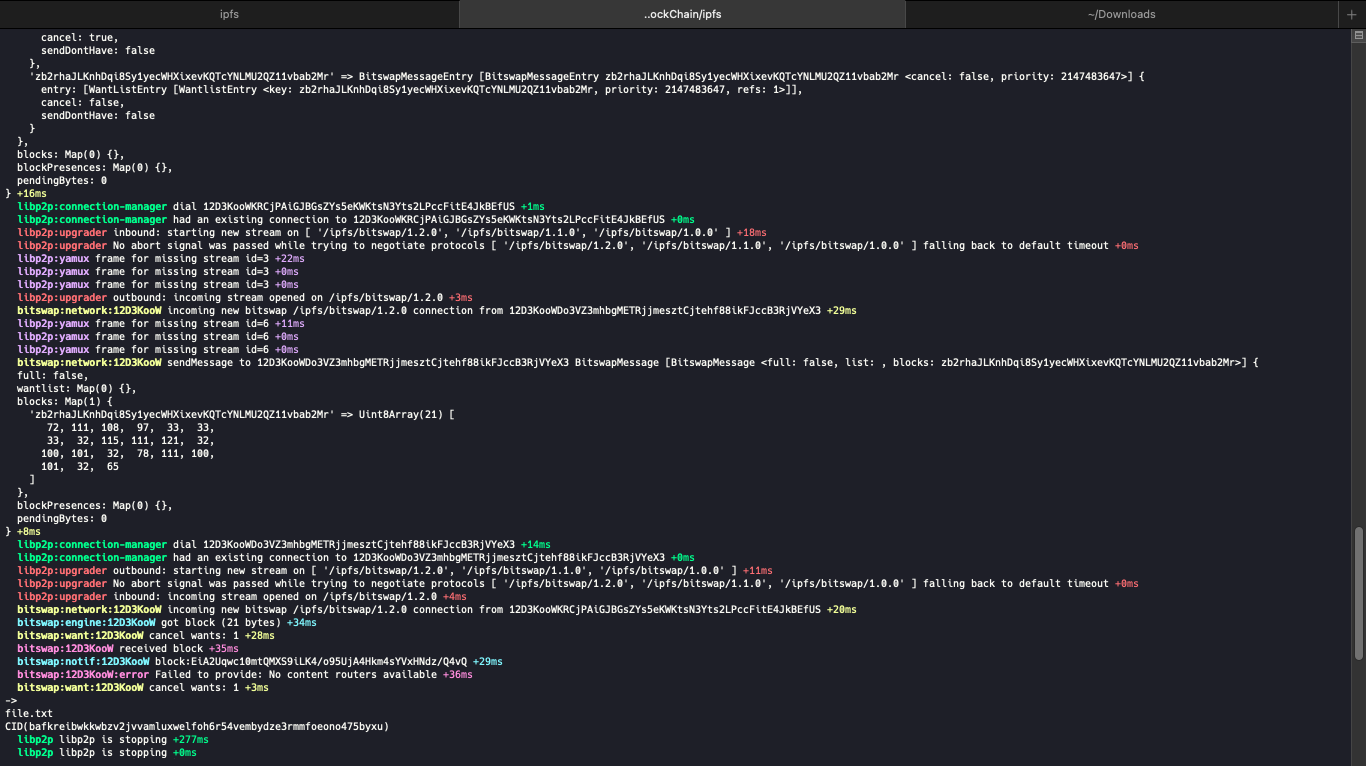The width and height of the screenshot is (1366, 766).
Task: Open a new terminal tab with plus button
Action: coord(1351,14)
